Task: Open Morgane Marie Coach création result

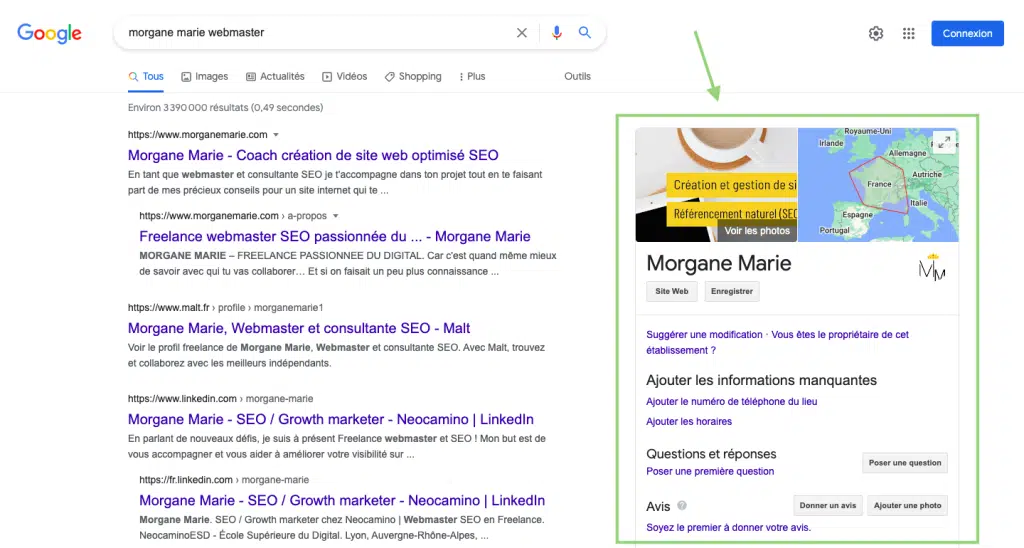Action: tap(313, 155)
